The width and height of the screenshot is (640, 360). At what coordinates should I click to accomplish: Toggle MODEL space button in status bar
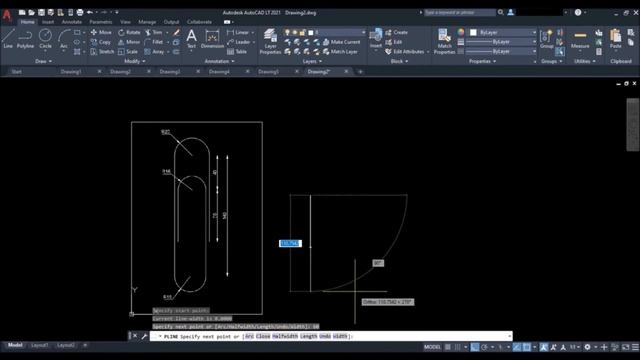coord(432,347)
